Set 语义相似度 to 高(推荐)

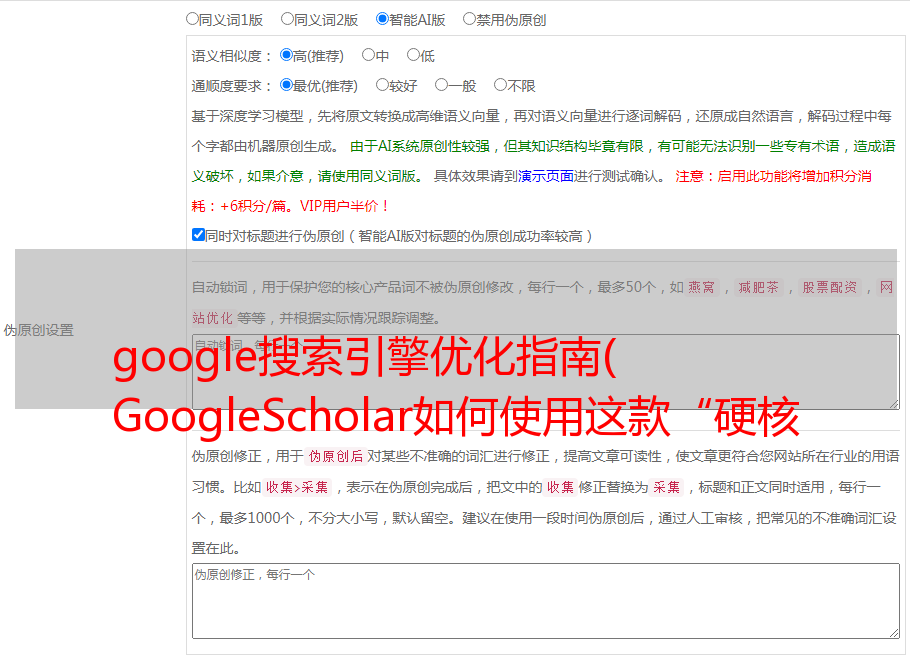(286, 55)
